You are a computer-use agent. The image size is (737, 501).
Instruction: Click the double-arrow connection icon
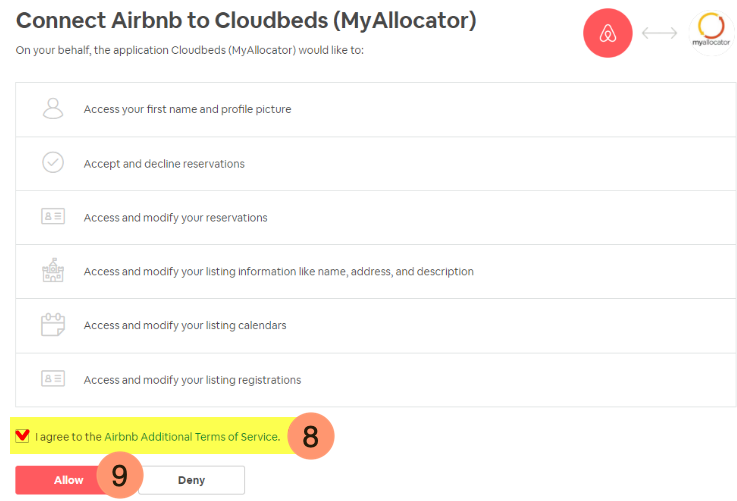coord(660,34)
